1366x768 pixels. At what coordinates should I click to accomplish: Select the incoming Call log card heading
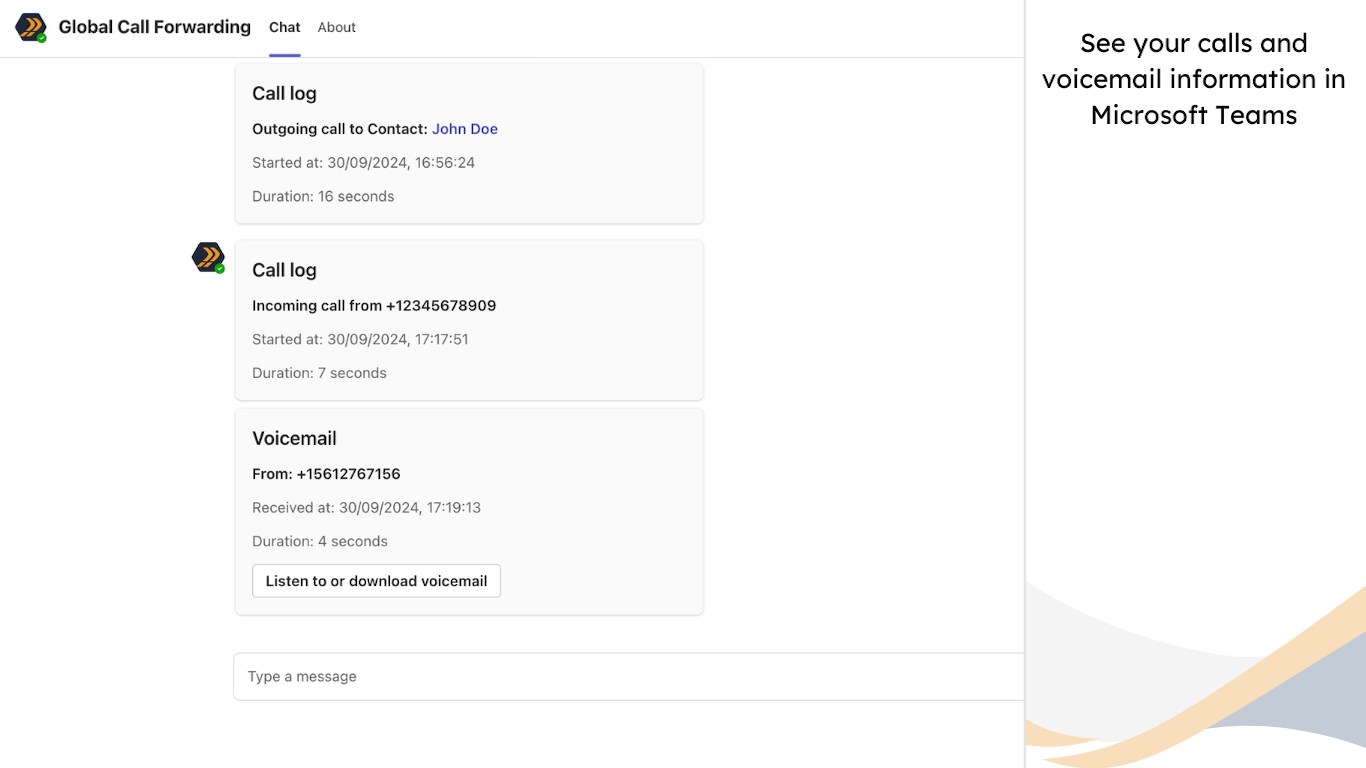click(x=284, y=270)
